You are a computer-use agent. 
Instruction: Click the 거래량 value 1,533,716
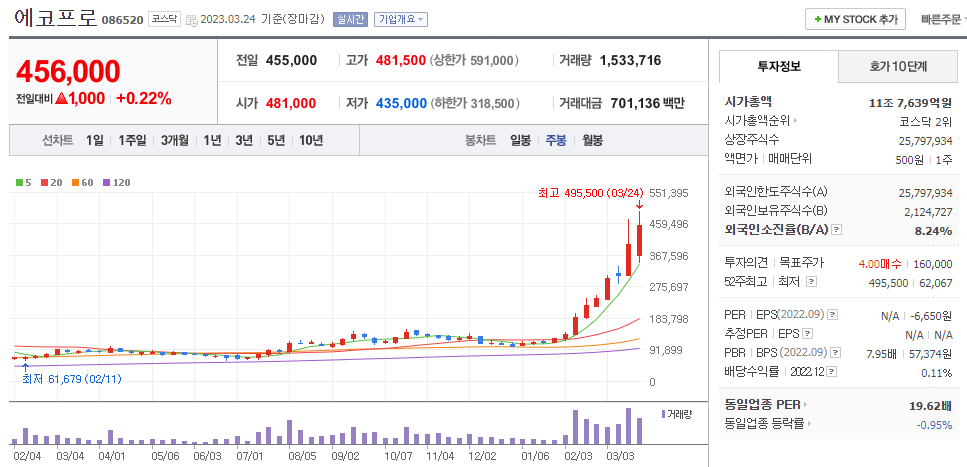pyautogui.click(x=630, y=60)
